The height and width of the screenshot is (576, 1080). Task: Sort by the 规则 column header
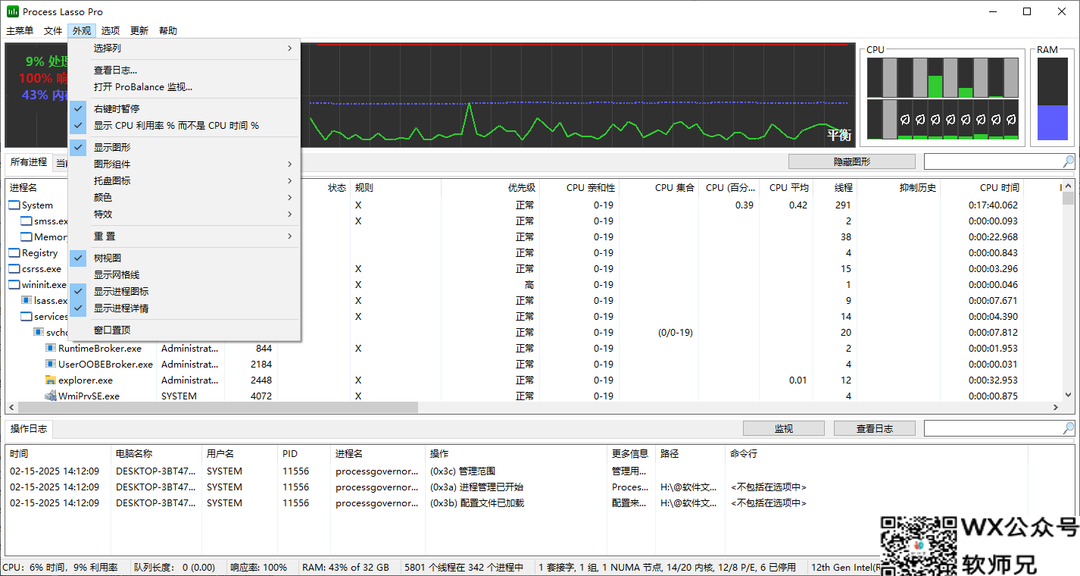pos(395,187)
